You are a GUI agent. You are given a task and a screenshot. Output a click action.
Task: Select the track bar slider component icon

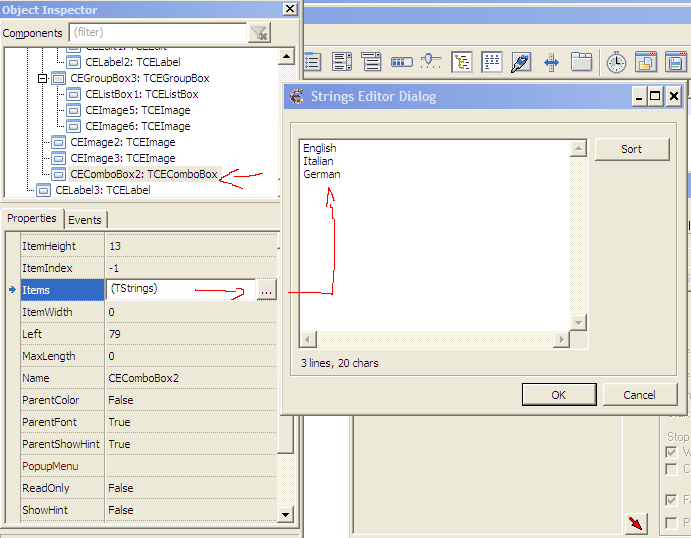(431, 62)
